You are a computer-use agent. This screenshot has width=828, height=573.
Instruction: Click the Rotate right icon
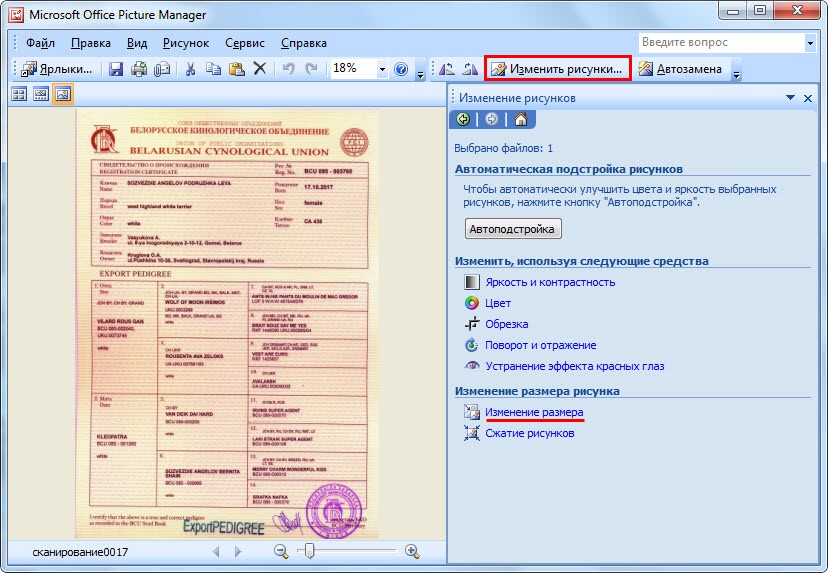pyautogui.click(x=470, y=69)
